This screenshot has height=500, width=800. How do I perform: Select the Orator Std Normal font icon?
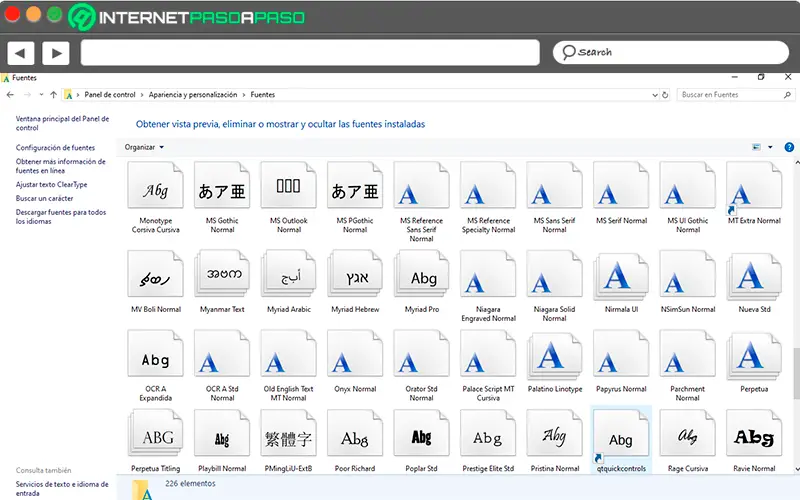click(421, 354)
